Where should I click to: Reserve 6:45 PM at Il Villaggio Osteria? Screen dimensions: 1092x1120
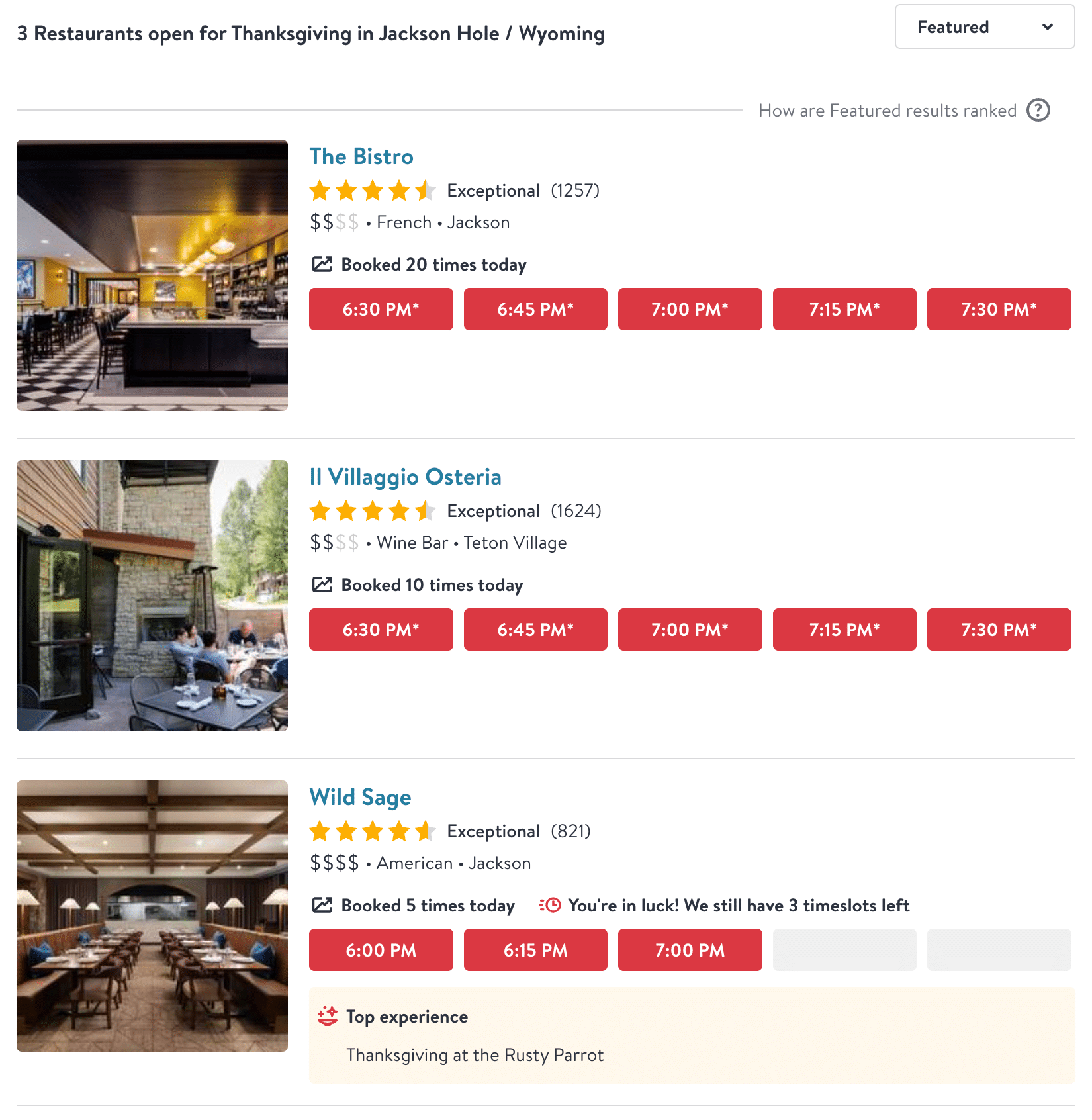[x=535, y=630]
